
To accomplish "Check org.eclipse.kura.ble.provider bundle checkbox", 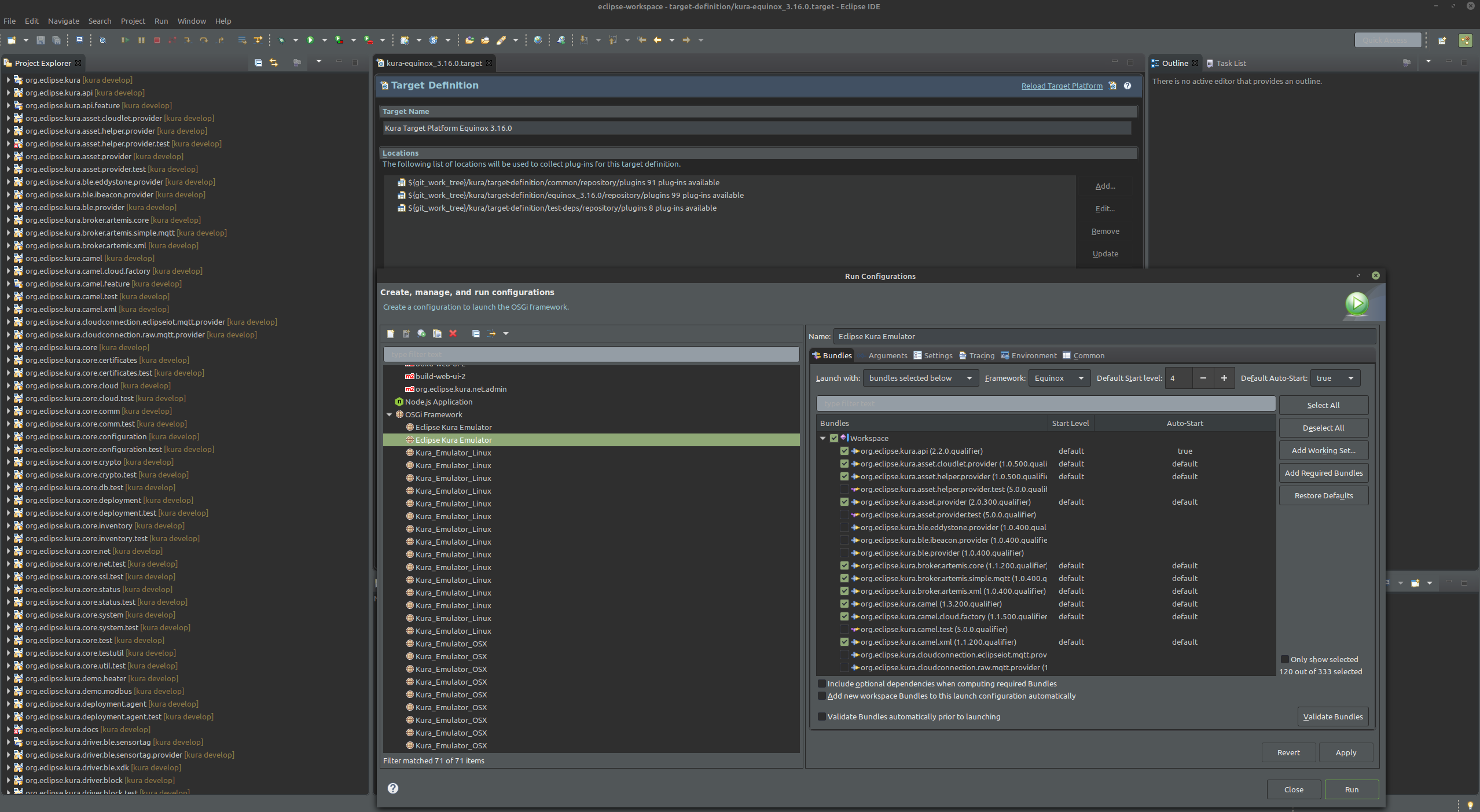I will point(844,553).
